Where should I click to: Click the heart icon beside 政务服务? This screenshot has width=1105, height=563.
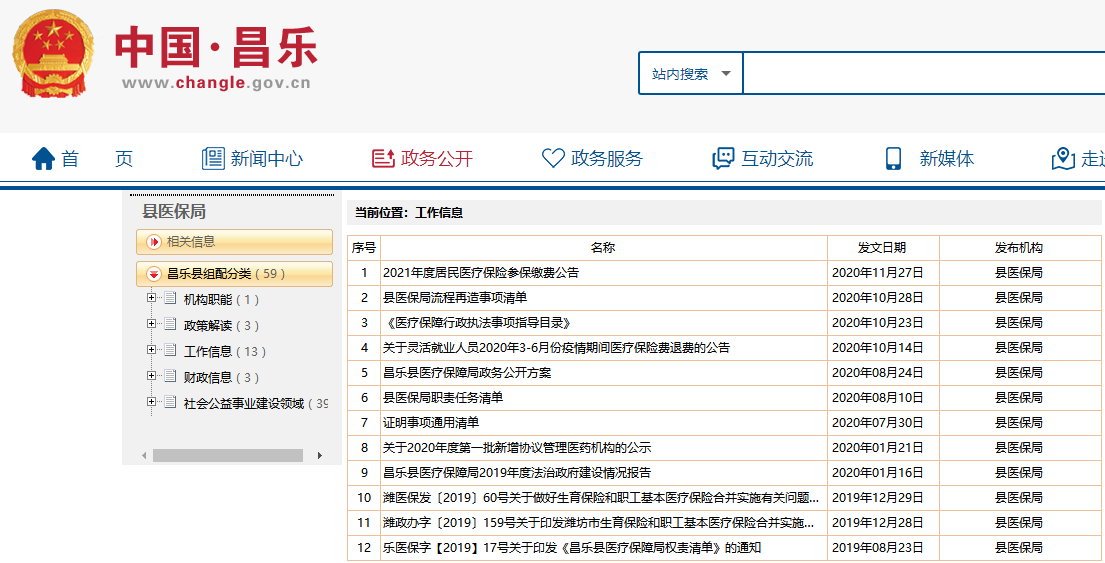point(553,159)
